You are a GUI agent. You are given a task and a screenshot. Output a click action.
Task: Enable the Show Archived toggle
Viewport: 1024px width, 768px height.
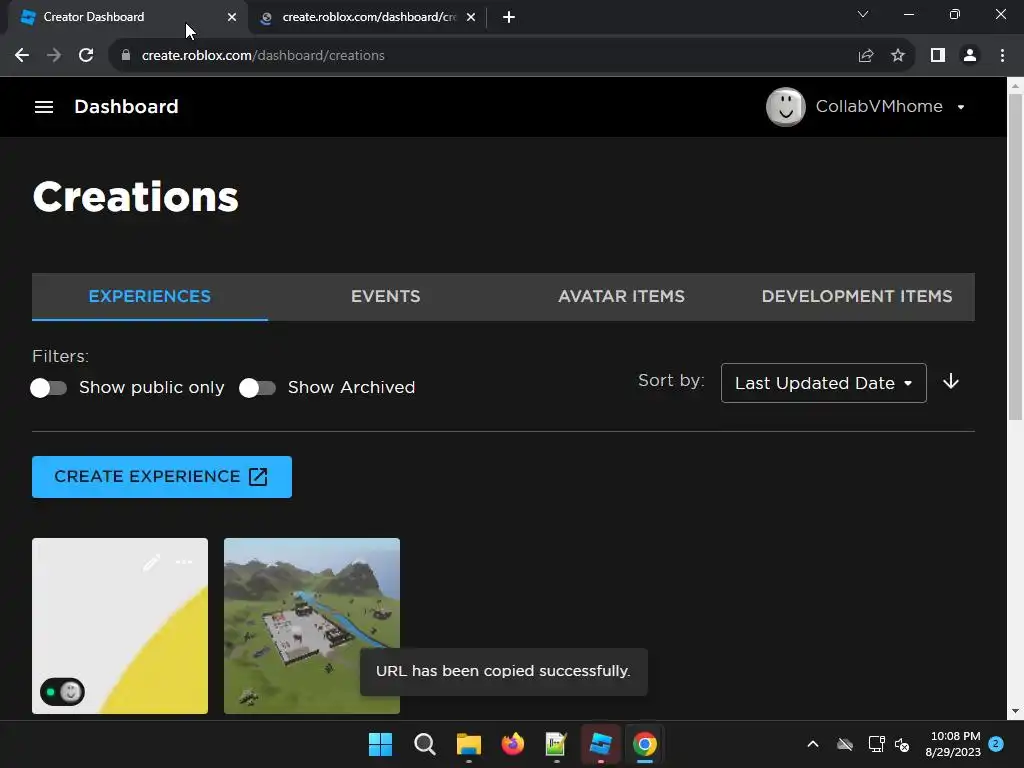(257, 388)
